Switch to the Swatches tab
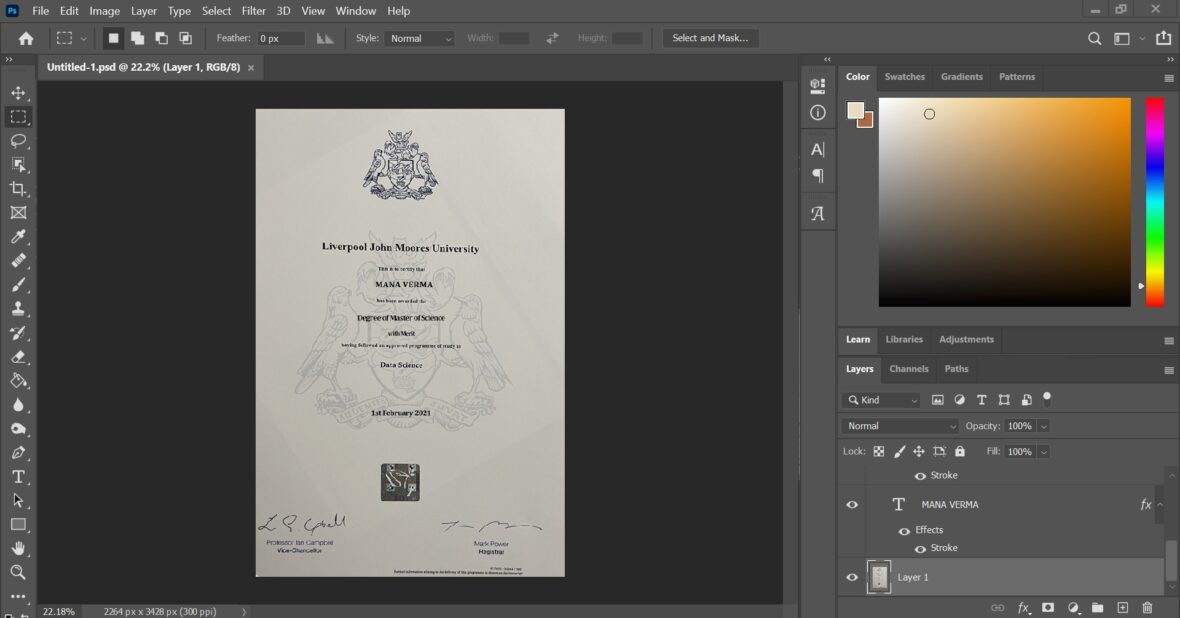This screenshot has width=1180, height=618. [x=905, y=77]
